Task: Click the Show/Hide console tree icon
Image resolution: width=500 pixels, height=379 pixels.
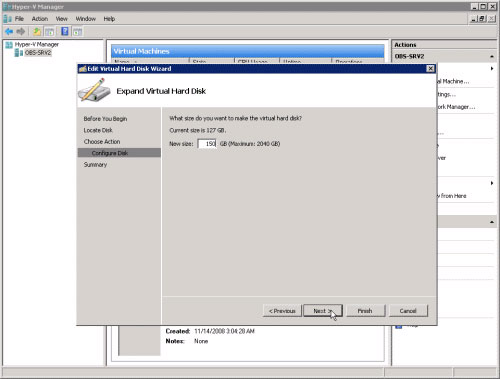Action: 49,32
